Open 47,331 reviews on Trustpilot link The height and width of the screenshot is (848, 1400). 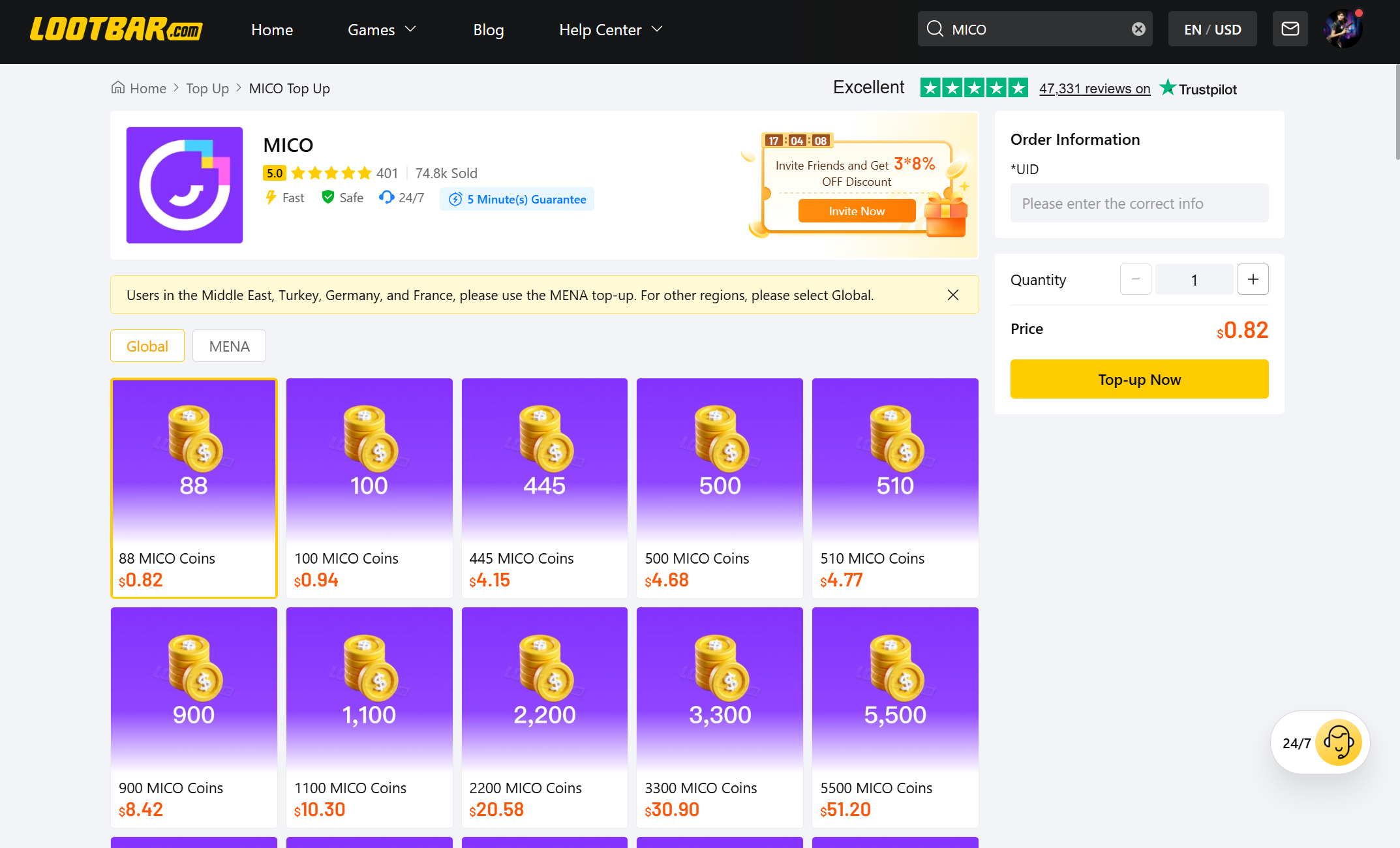[1095, 88]
